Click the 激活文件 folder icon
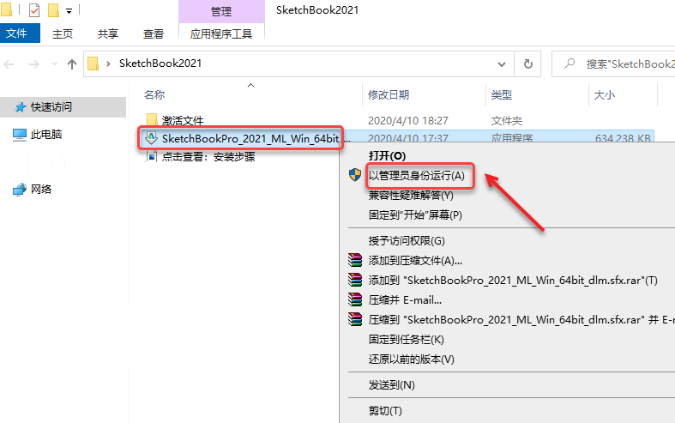675x423 pixels. click(152, 119)
